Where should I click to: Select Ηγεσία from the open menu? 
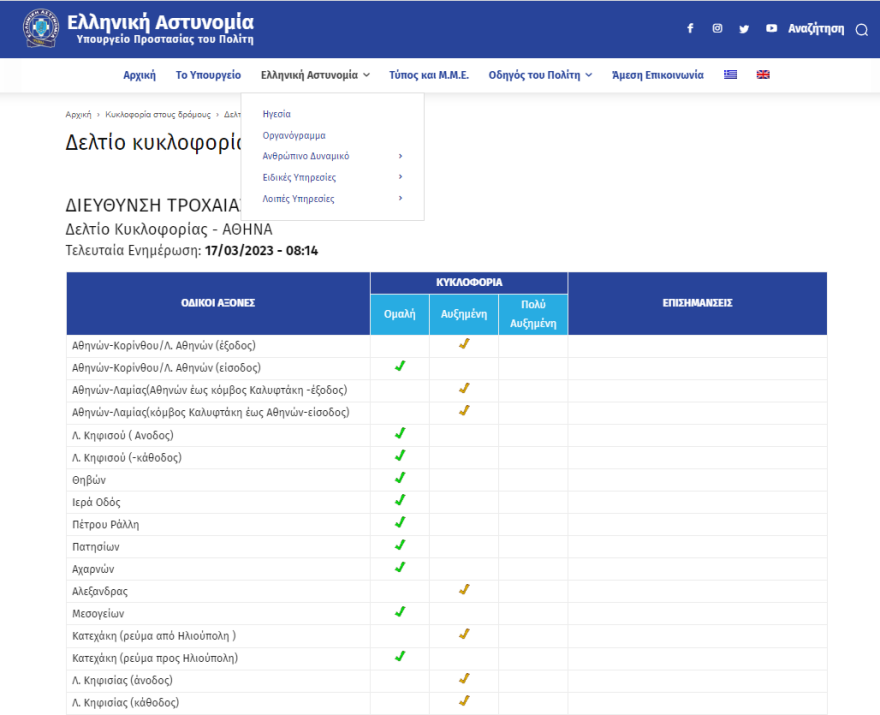(x=276, y=114)
